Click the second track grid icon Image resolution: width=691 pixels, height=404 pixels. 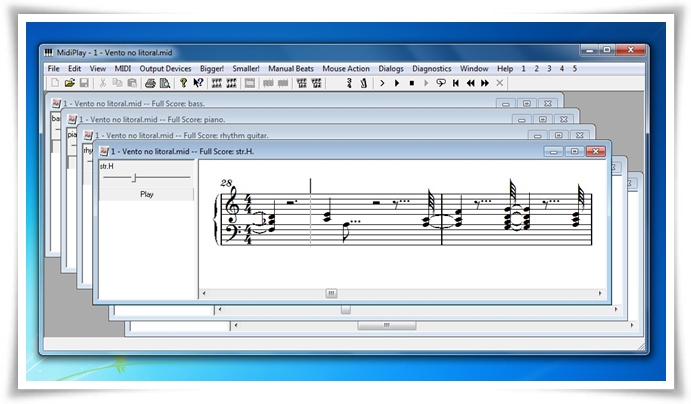click(316, 83)
